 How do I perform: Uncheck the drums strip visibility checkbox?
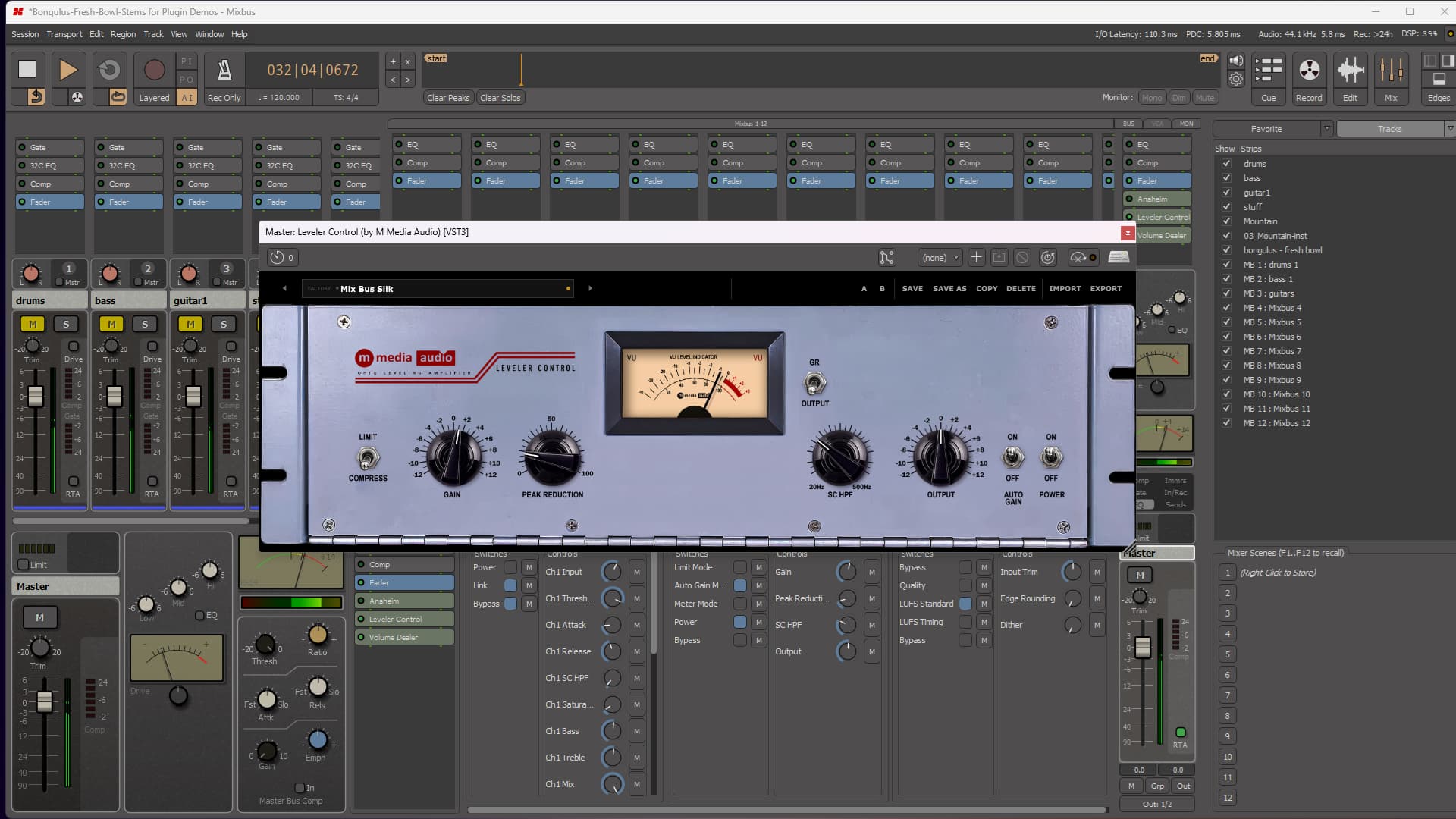click(1226, 164)
